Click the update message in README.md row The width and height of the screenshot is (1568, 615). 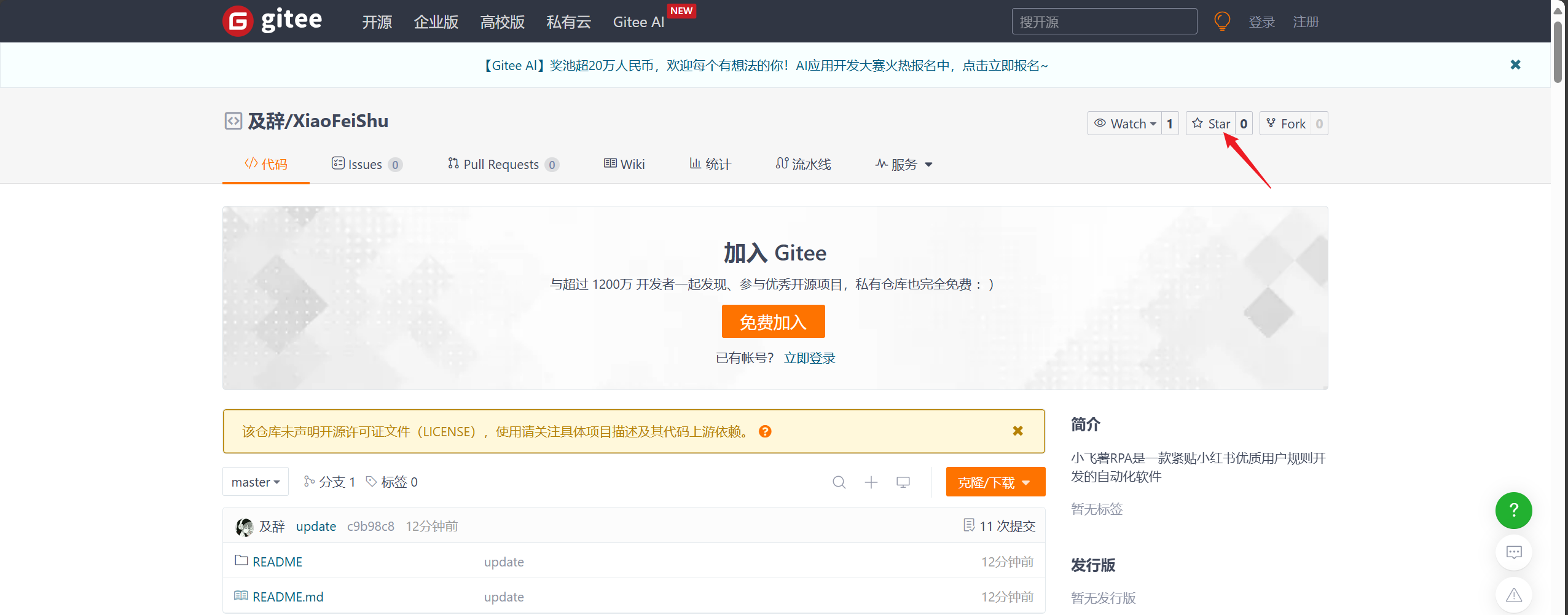[x=504, y=597]
